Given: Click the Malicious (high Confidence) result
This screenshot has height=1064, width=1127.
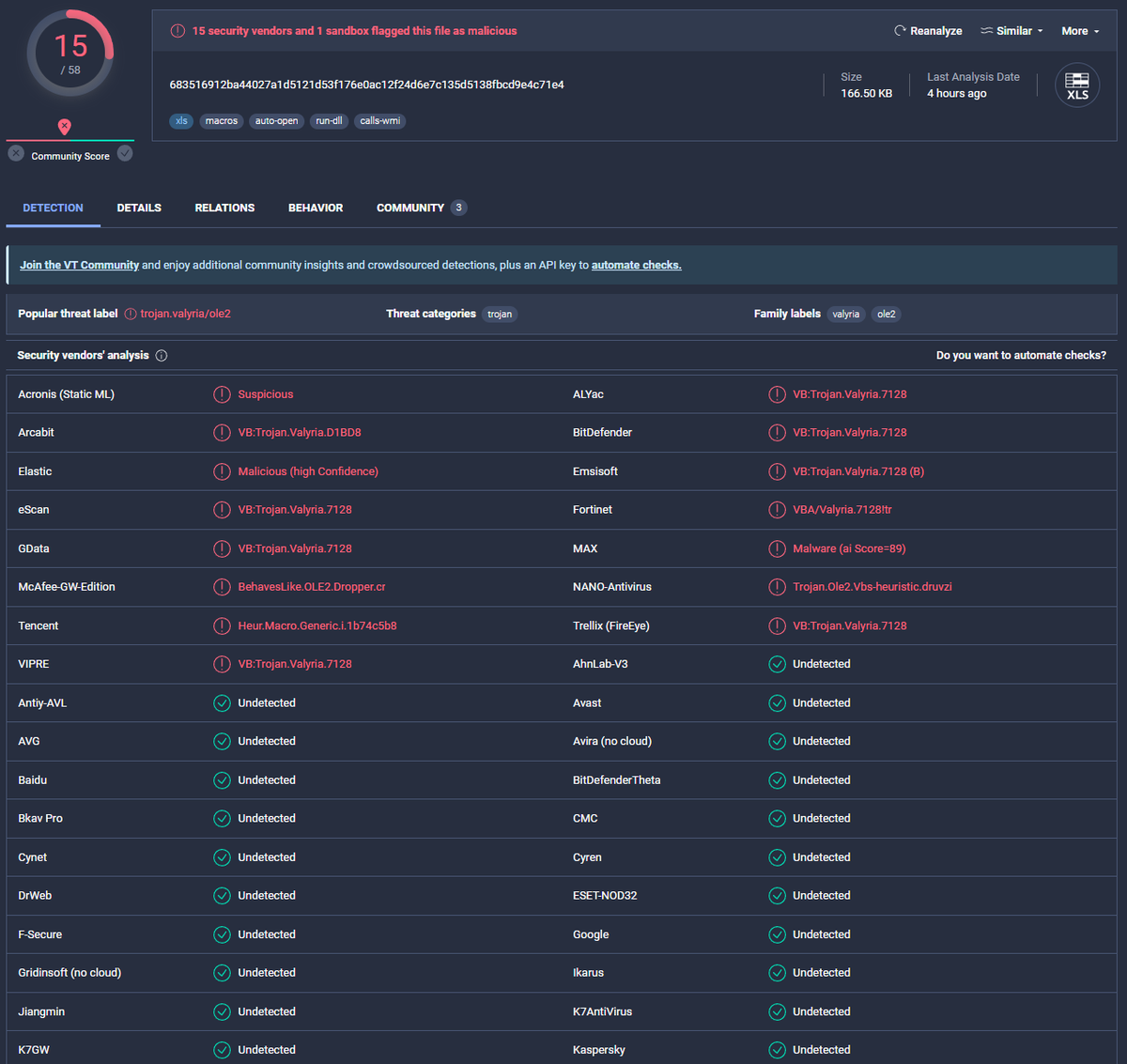Looking at the screenshot, I should (x=308, y=471).
